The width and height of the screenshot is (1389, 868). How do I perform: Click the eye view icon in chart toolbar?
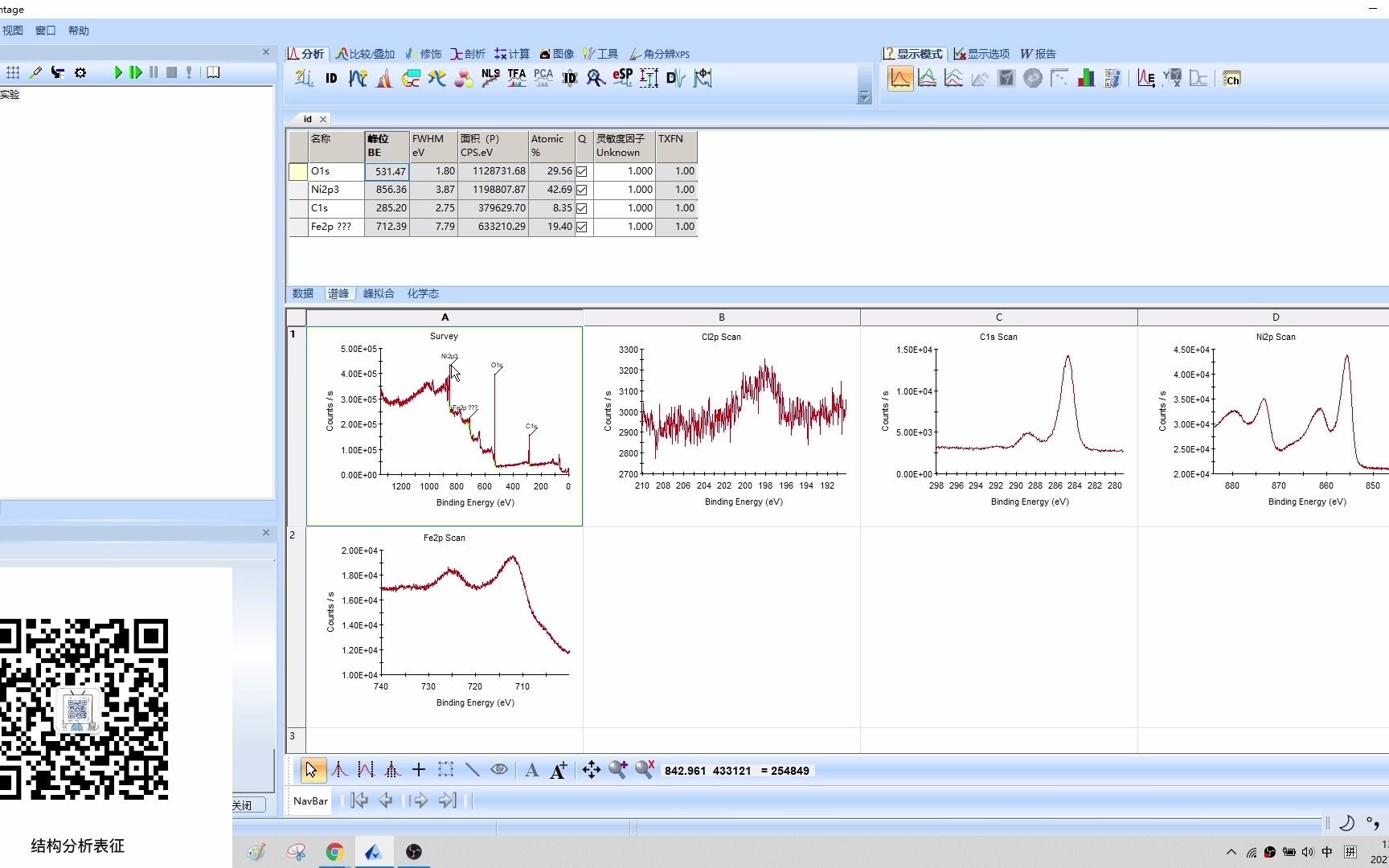coord(499,769)
